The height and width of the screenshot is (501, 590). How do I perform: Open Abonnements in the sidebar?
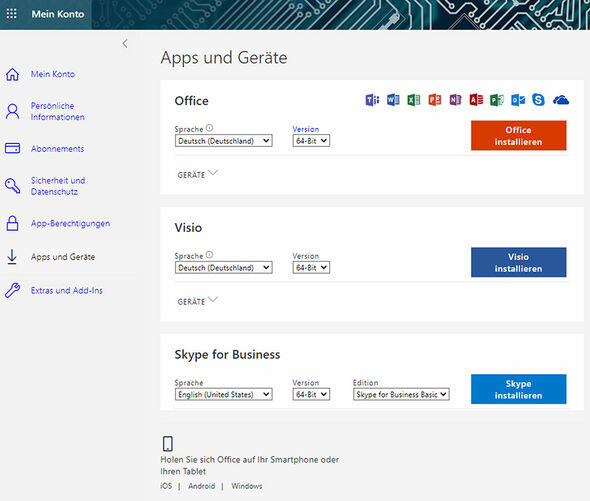tap(58, 149)
